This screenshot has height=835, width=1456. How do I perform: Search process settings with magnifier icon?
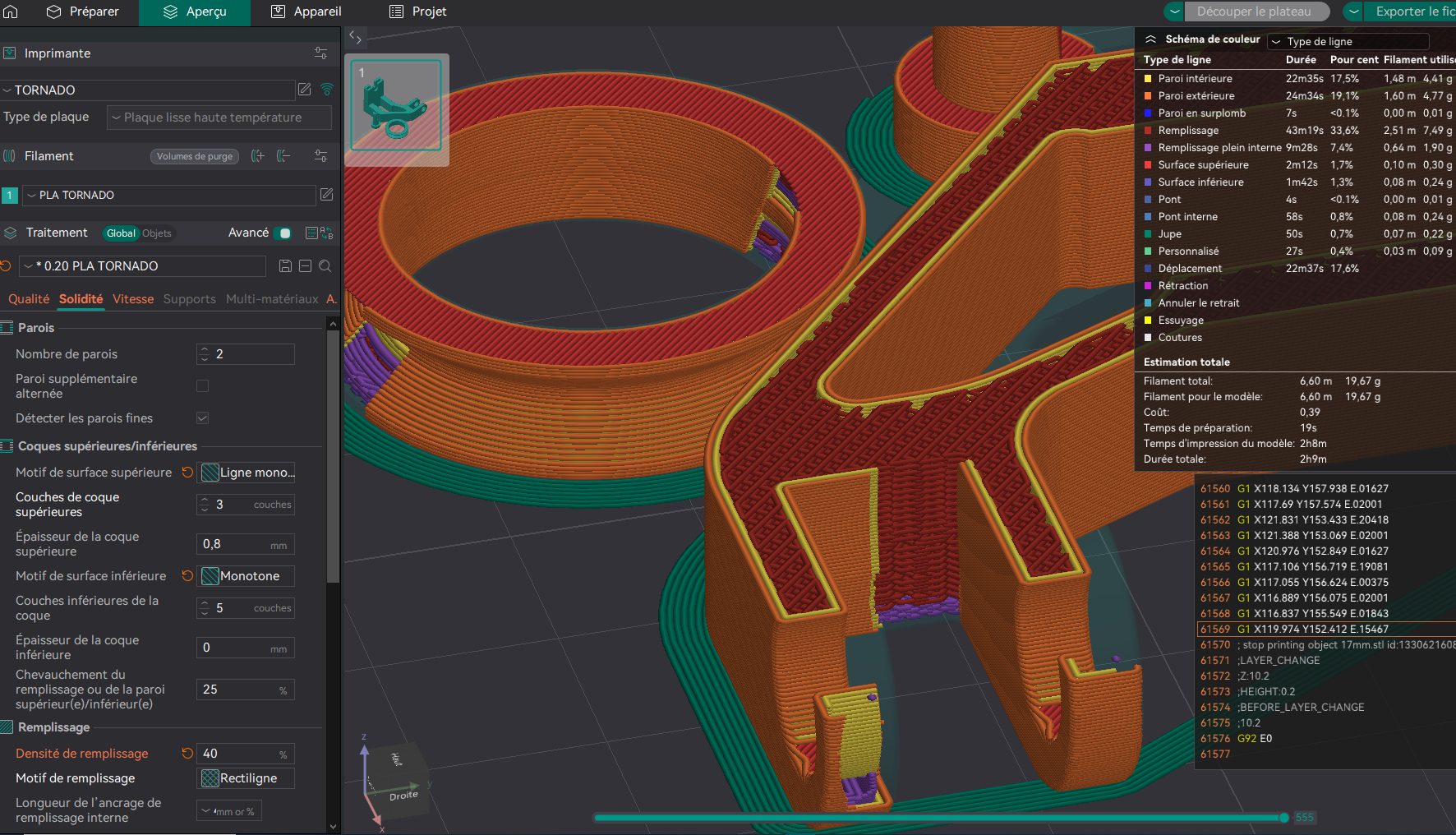pyautogui.click(x=325, y=266)
